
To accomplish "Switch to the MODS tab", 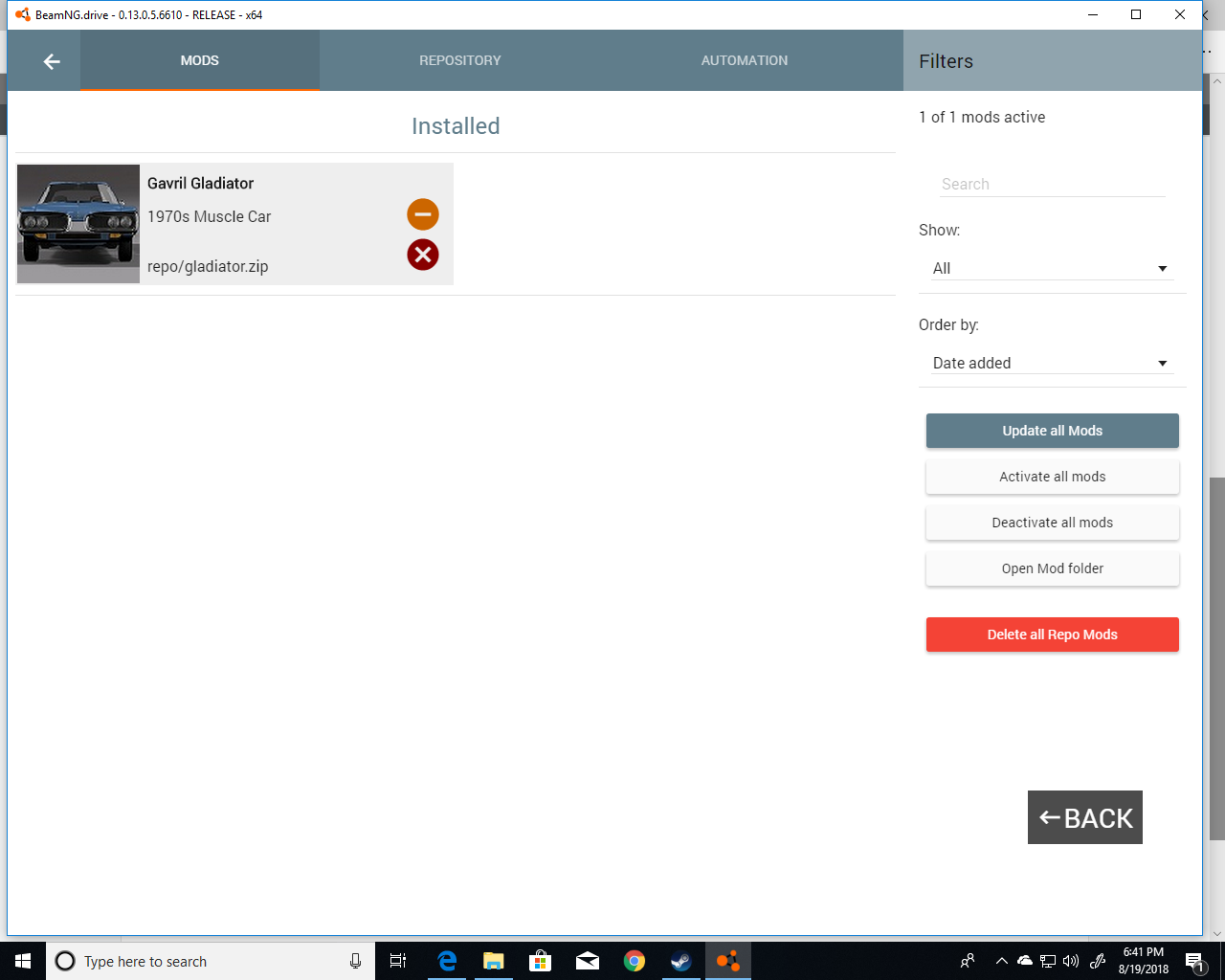I will pos(200,60).
